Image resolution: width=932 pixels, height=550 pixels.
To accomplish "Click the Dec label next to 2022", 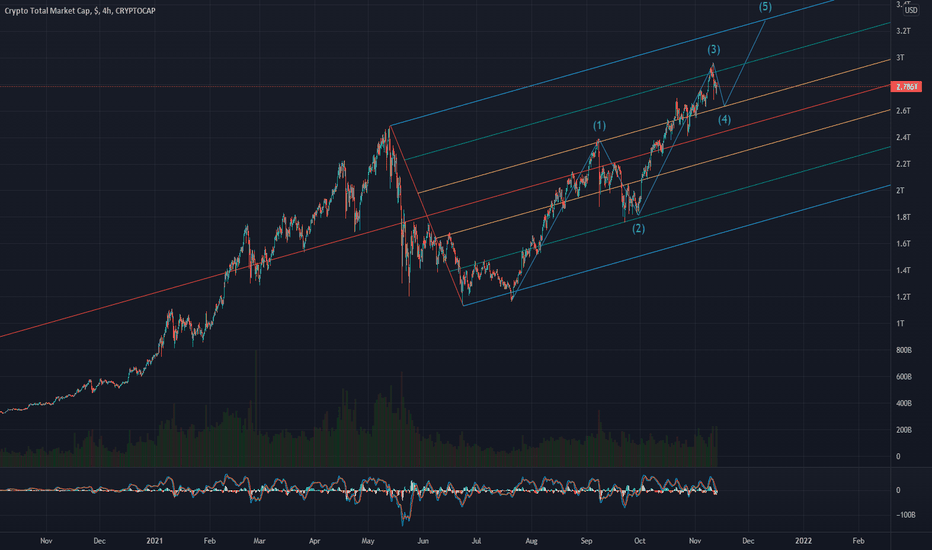I will coord(748,541).
